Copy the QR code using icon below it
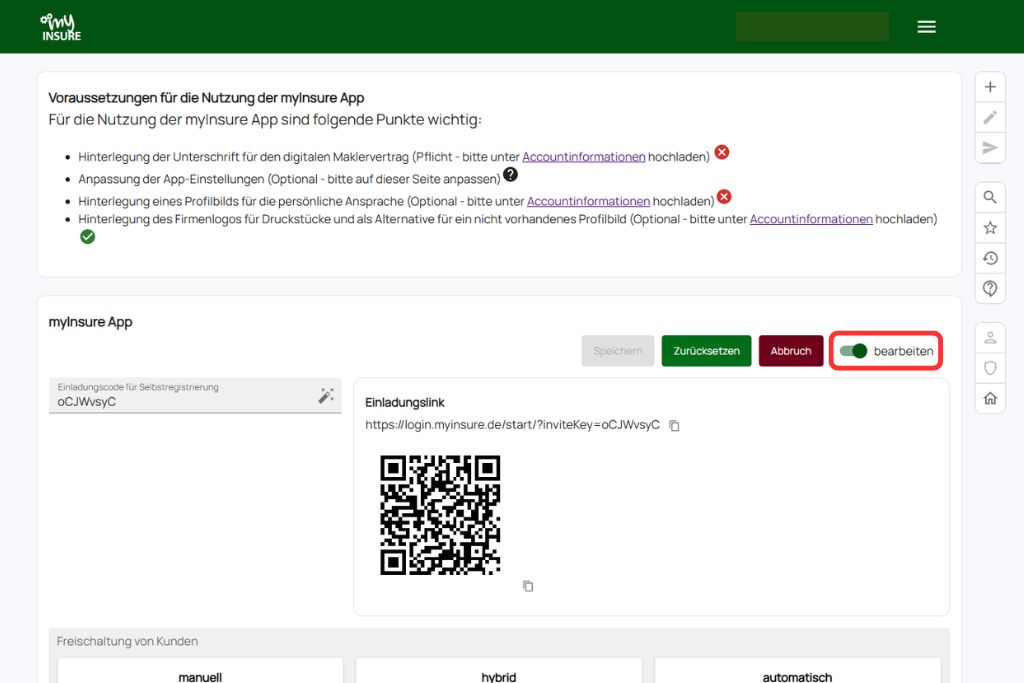 [x=528, y=586]
